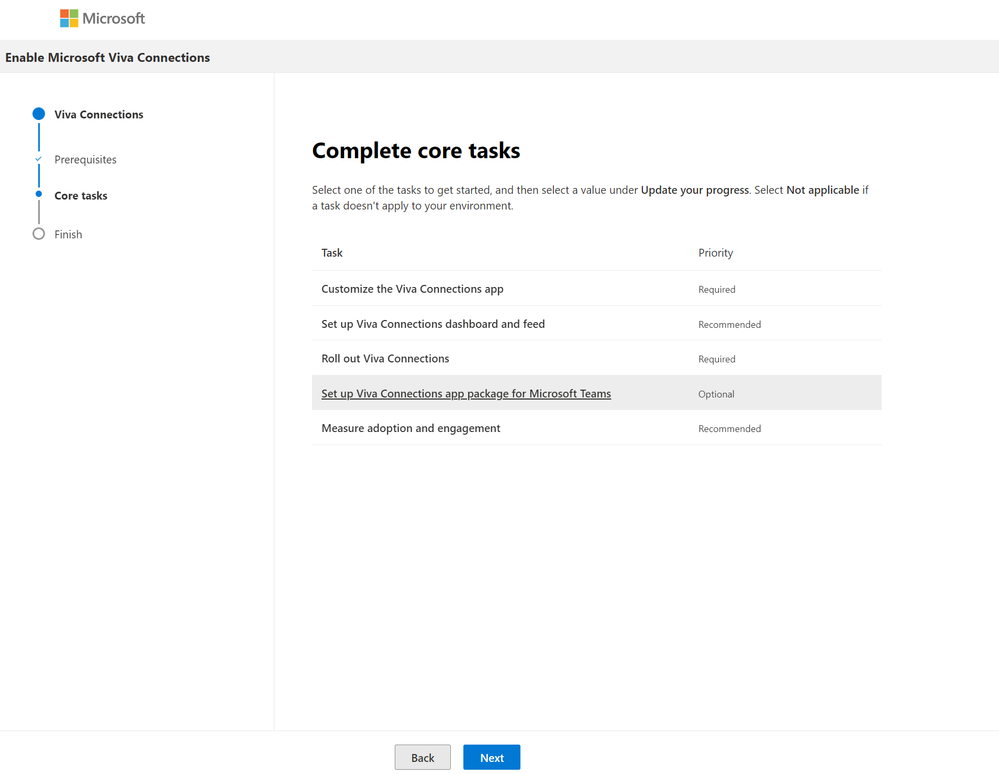Click the bold Update your progress text
The width and height of the screenshot is (999, 774).
[x=694, y=190]
